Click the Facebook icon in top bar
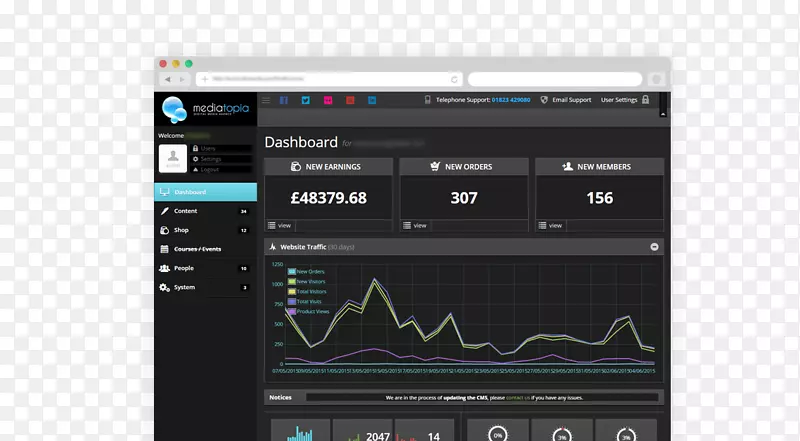The image size is (800, 441). (x=283, y=100)
